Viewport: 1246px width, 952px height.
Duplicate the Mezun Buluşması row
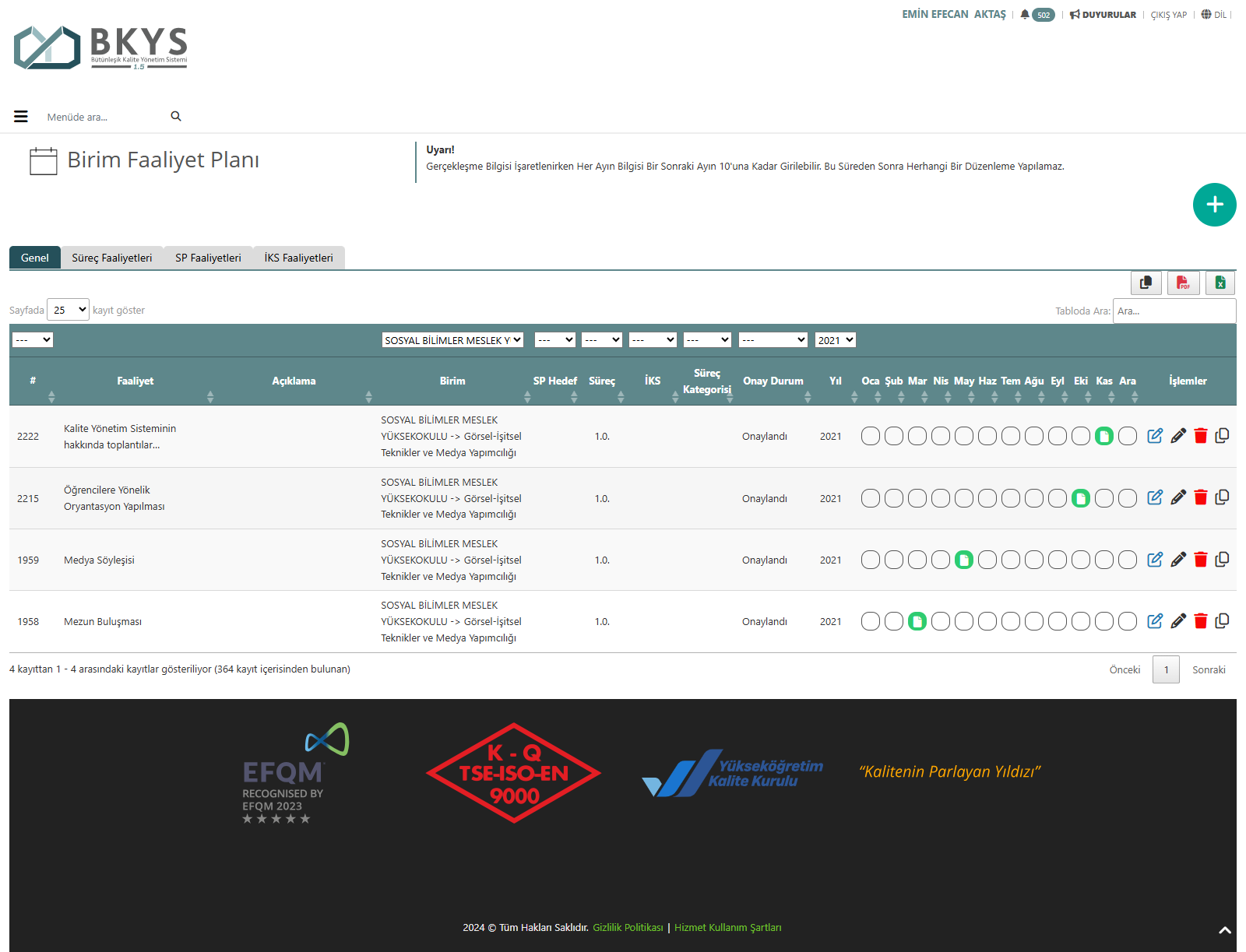(x=1222, y=621)
